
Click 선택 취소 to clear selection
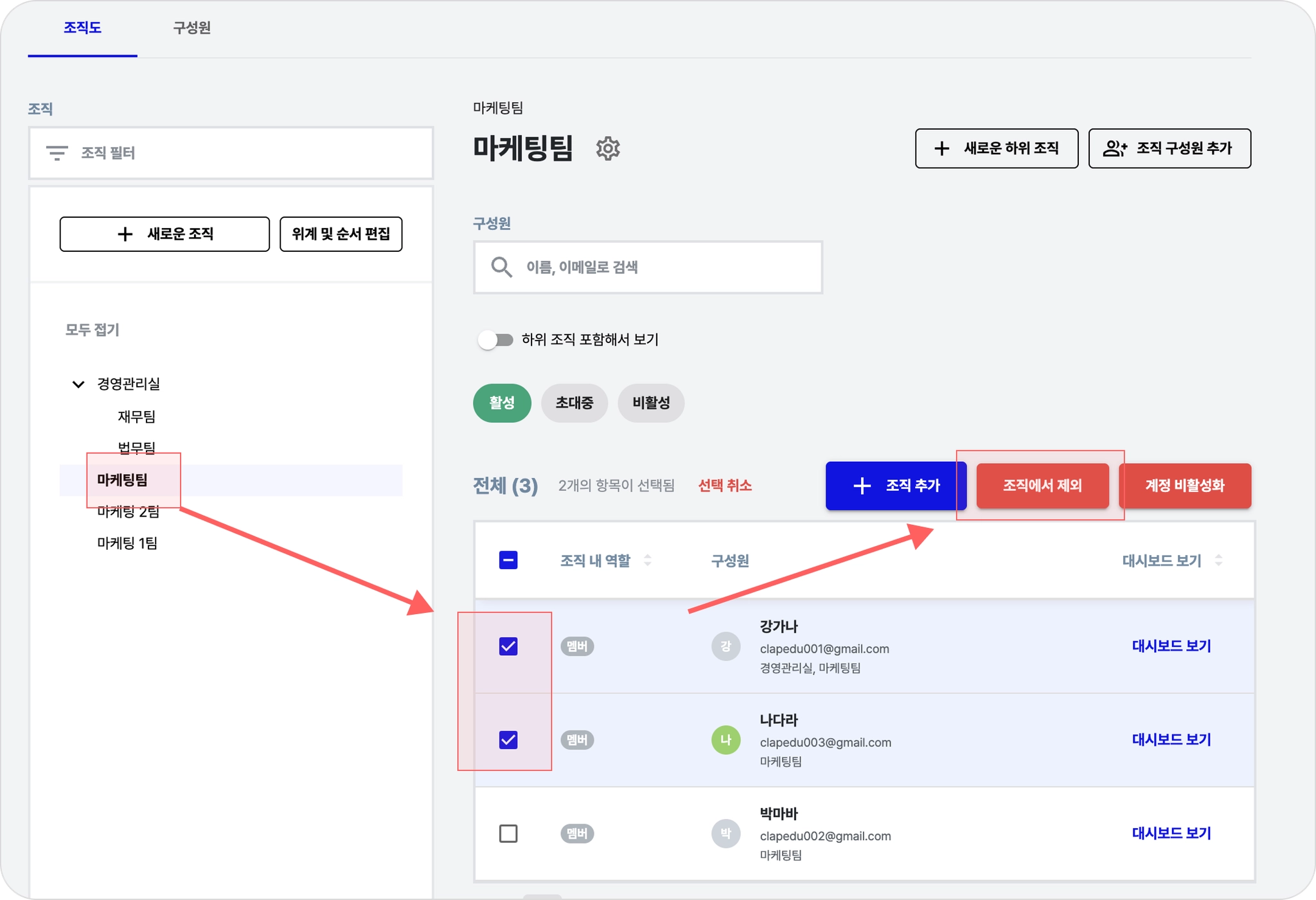[x=724, y=486]
